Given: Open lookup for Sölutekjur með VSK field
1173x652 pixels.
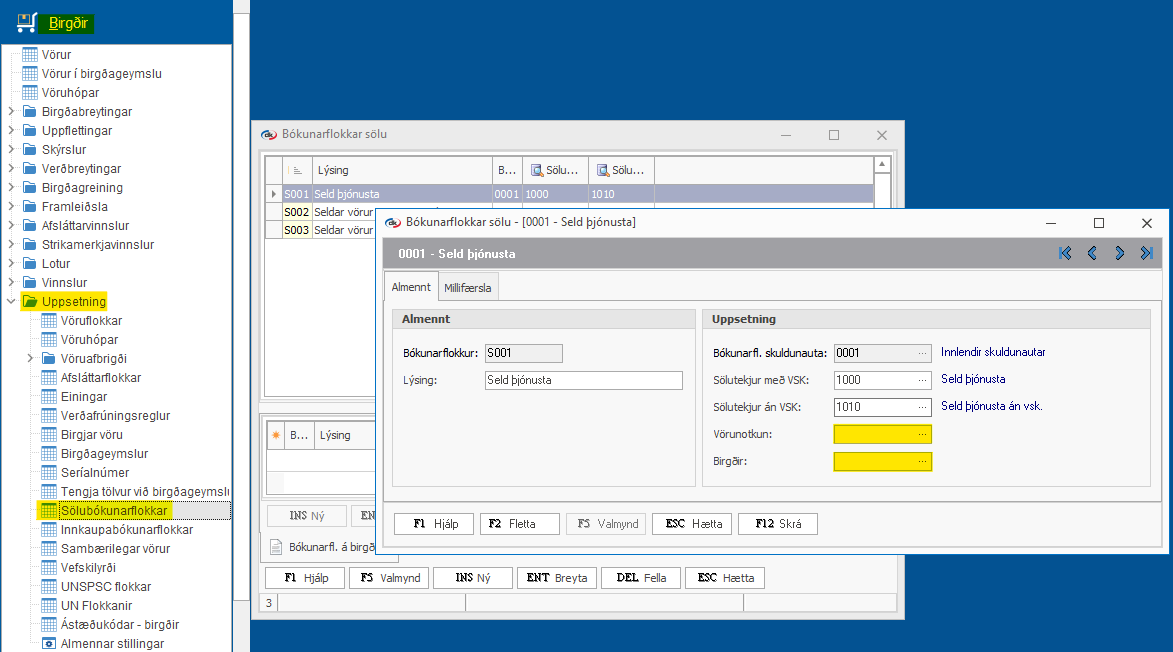Looking at the screenshot, I should (x=922, y=380).
